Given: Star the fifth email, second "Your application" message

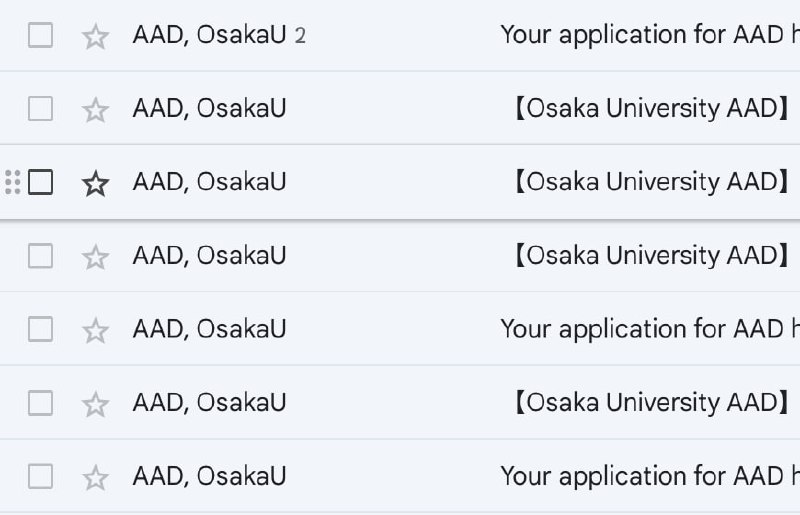Looking at the screenshot, I should point(95,330).
